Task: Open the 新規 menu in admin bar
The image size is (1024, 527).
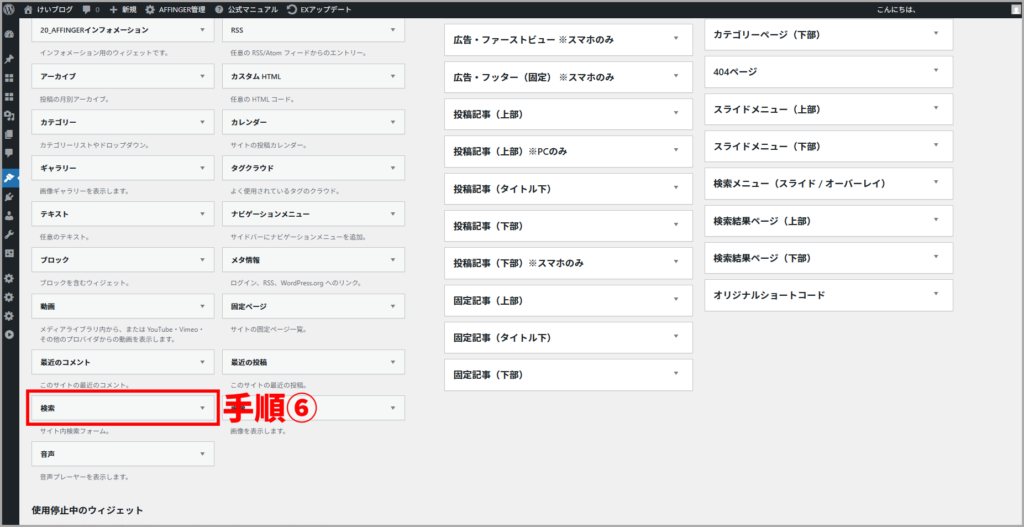Action: tap(122, 9)
